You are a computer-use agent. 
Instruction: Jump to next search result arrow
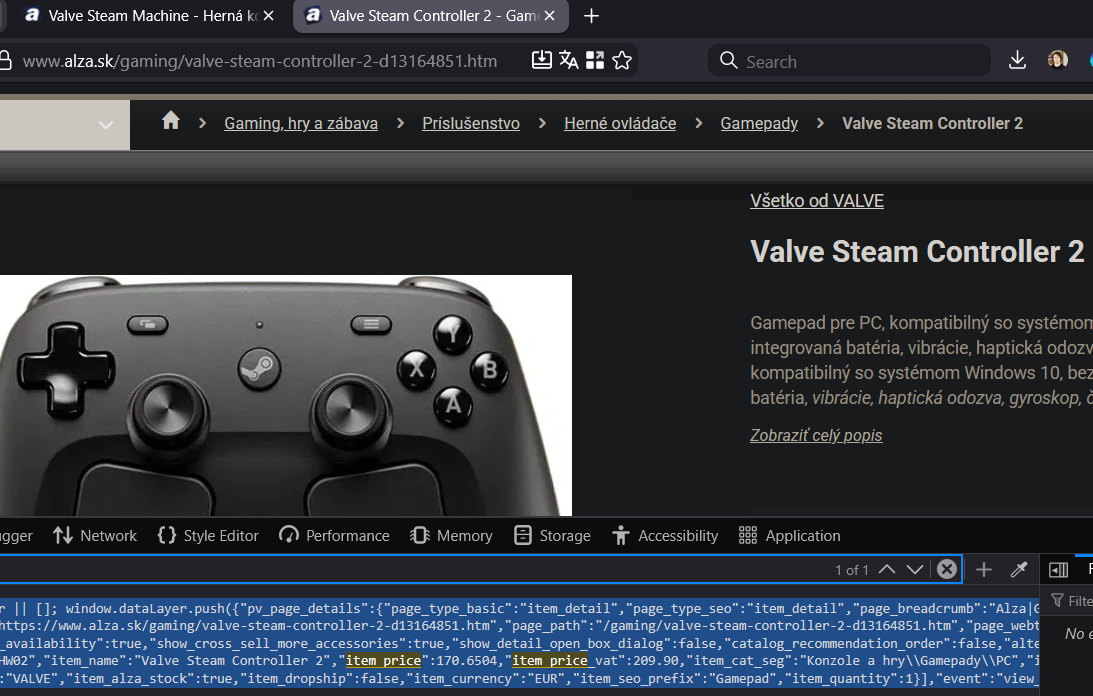tap(915, 569)
